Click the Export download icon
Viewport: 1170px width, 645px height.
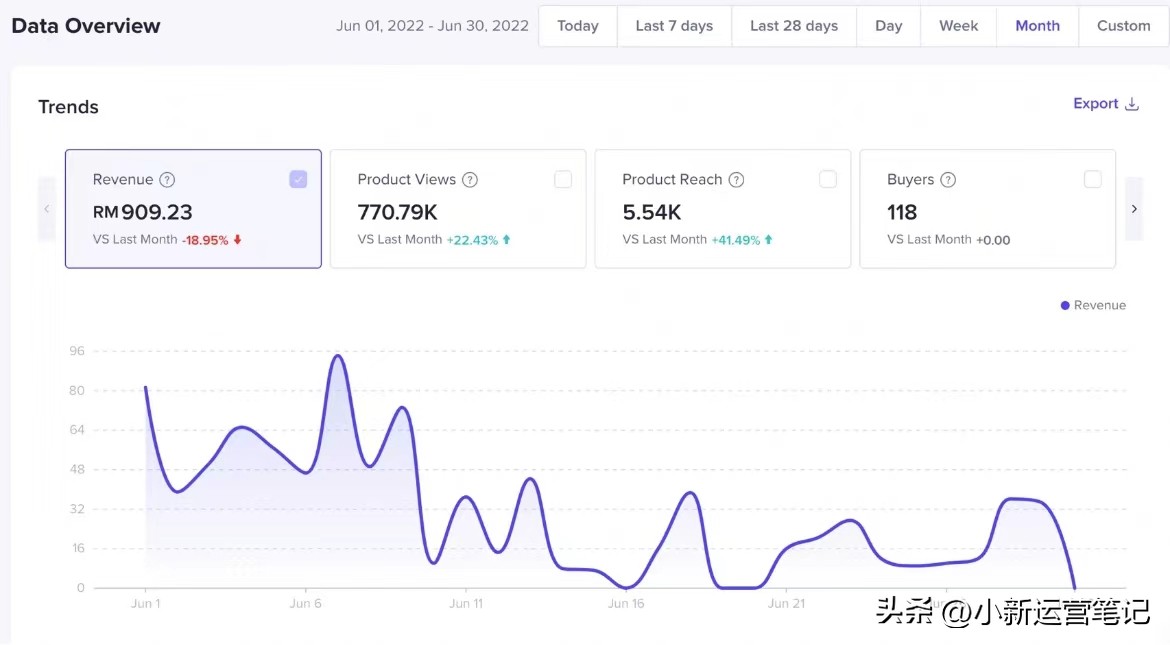click(1132, 104)
